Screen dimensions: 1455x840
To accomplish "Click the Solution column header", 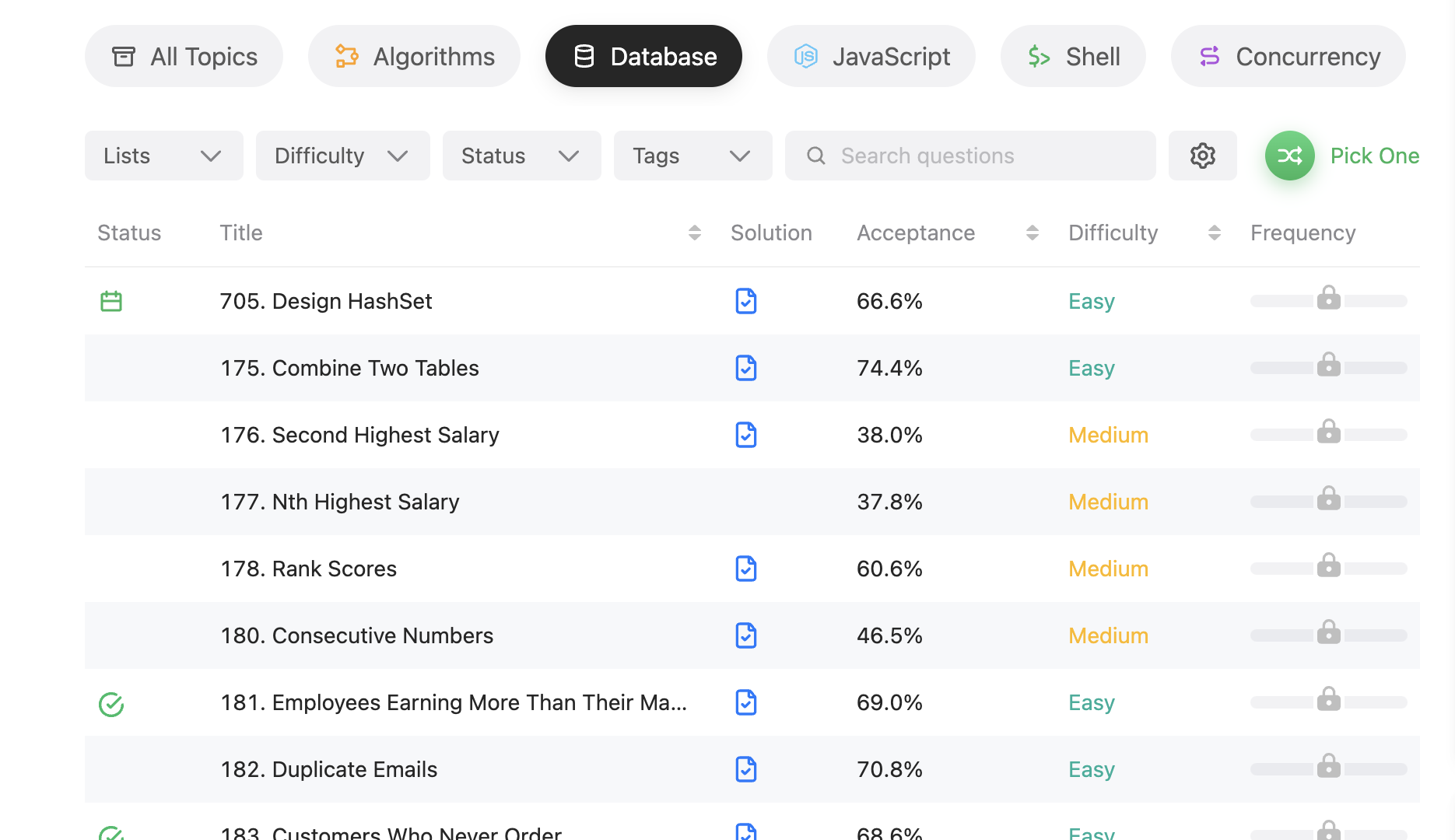I will (x=771, y=233).
